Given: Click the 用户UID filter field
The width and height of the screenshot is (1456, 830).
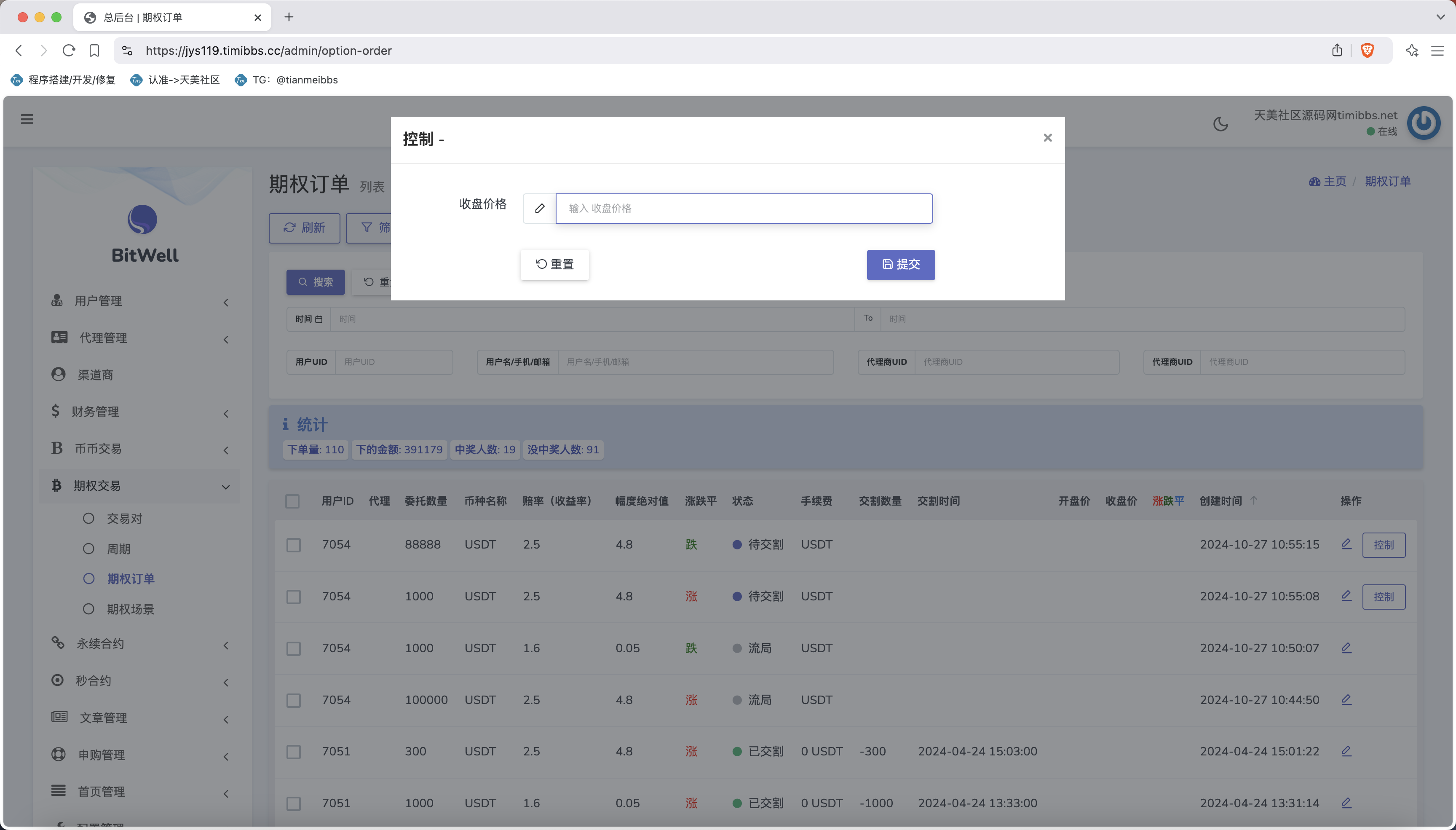Looking at the screenshot, I should pyautogui.click(x=394, y=362).
